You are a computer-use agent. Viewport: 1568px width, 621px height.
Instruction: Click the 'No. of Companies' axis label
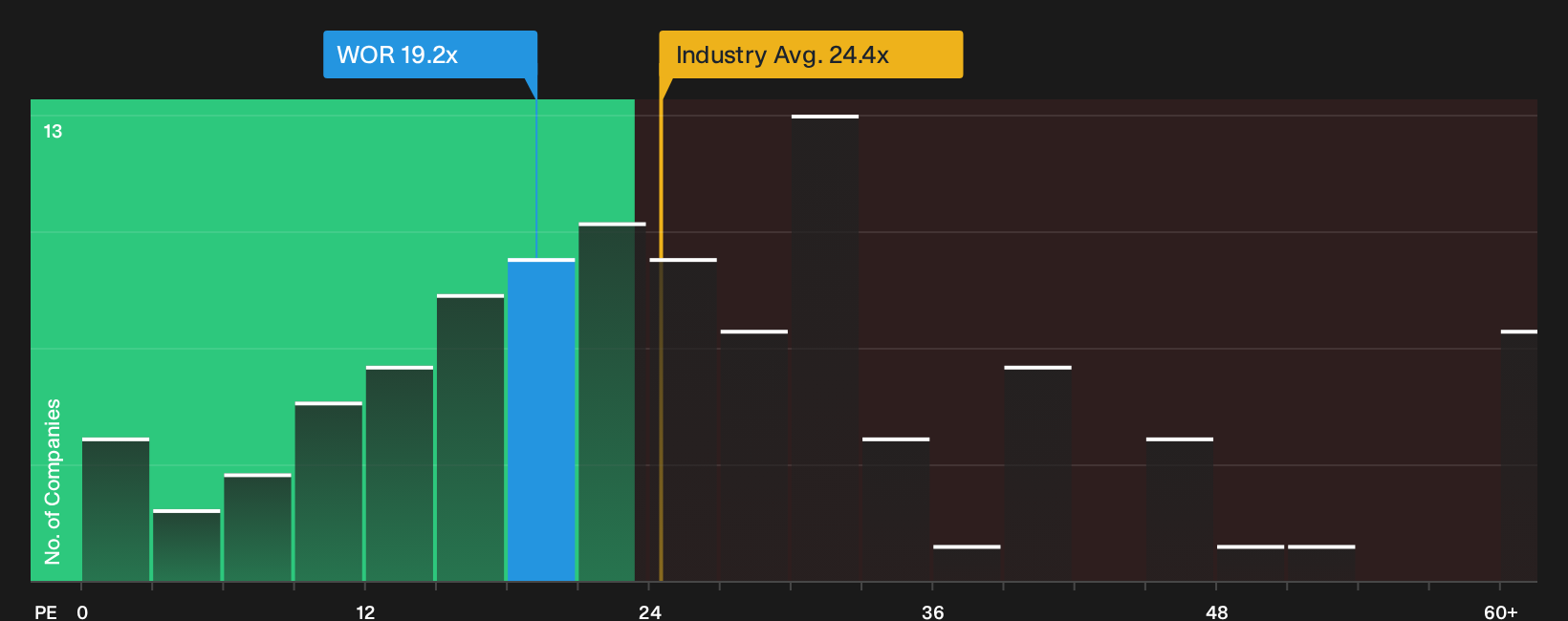click(x=53, y=482)
